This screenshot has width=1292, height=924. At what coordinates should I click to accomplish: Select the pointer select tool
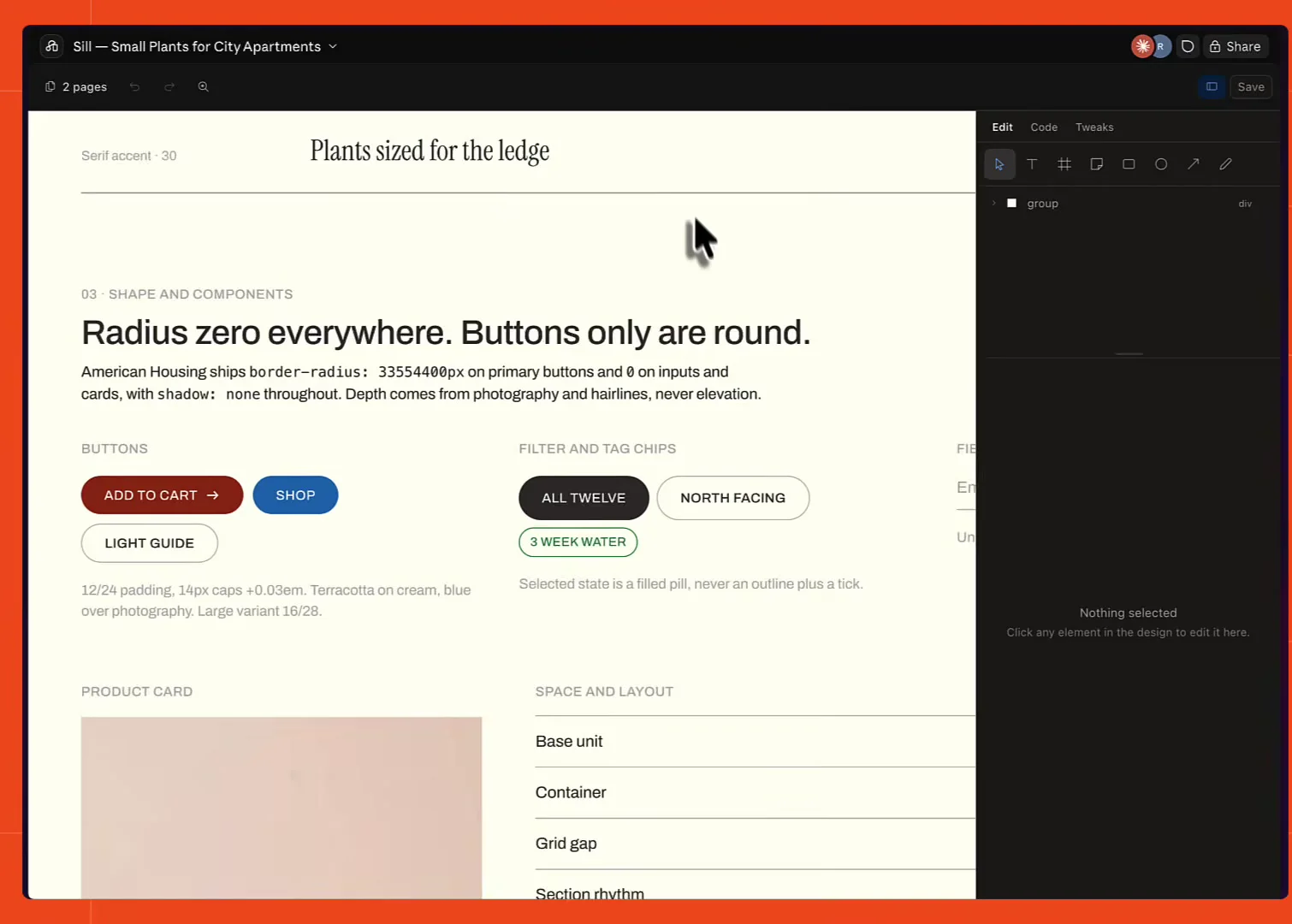pyautogui.click(x=999, y=164)
